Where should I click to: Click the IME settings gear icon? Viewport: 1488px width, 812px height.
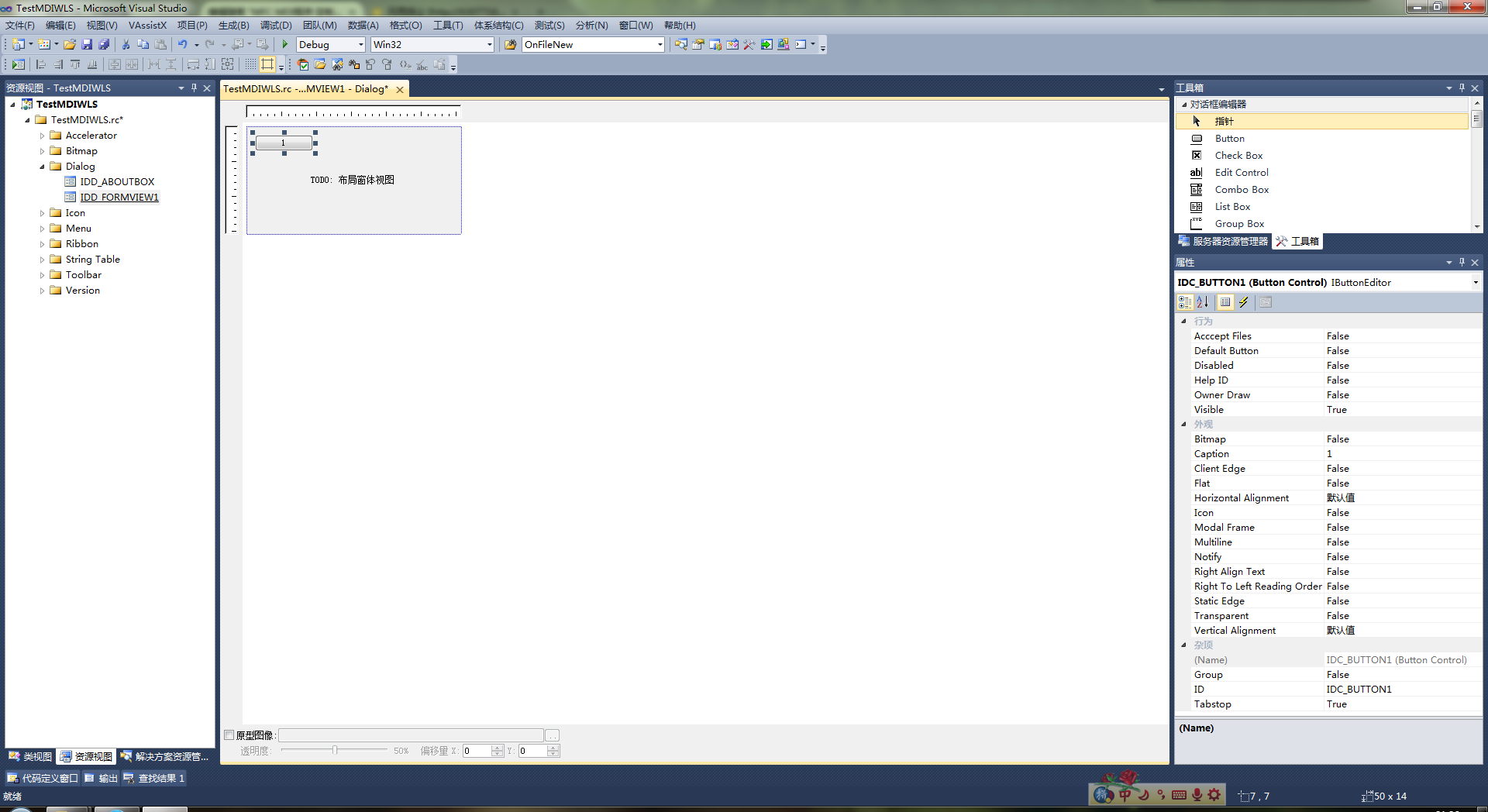point(1214,795)
